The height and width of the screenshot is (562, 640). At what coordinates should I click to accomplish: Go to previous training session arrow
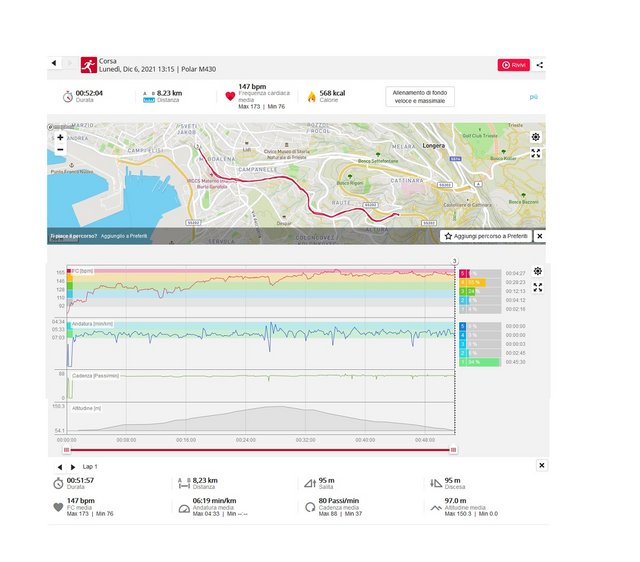(x=54, y=63)
